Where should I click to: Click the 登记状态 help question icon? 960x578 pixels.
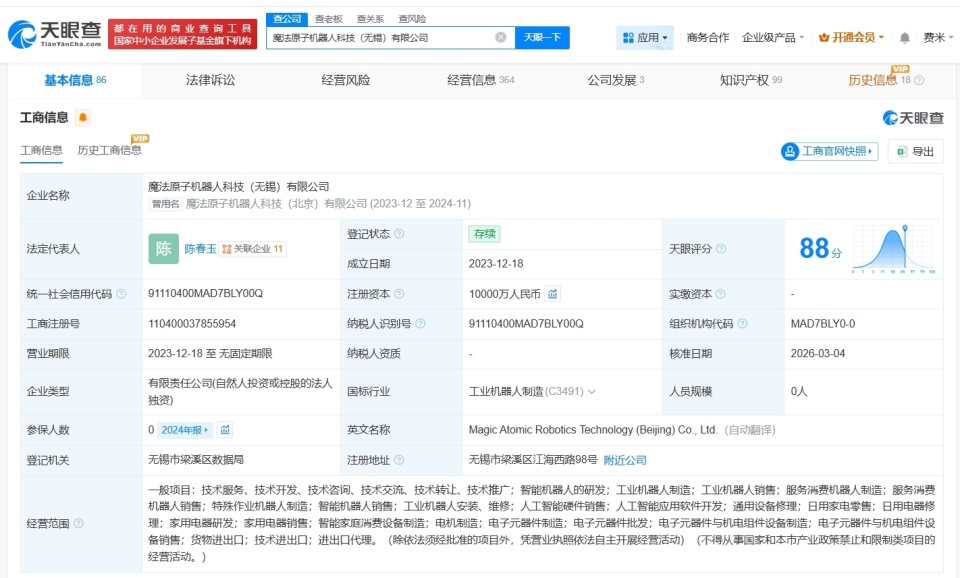pos(399,233)
